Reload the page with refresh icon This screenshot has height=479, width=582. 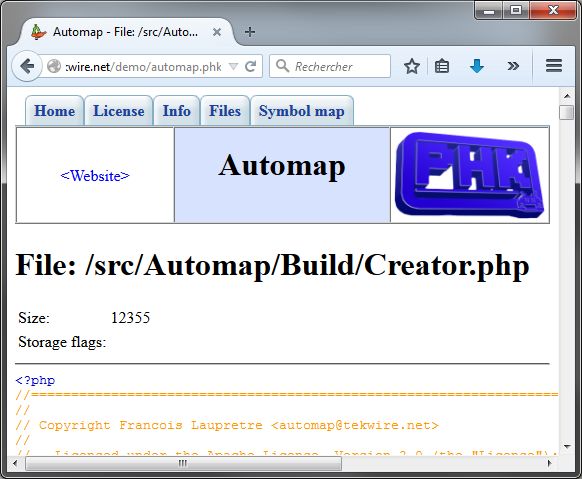pyautogui.click(x=251, y=66)
